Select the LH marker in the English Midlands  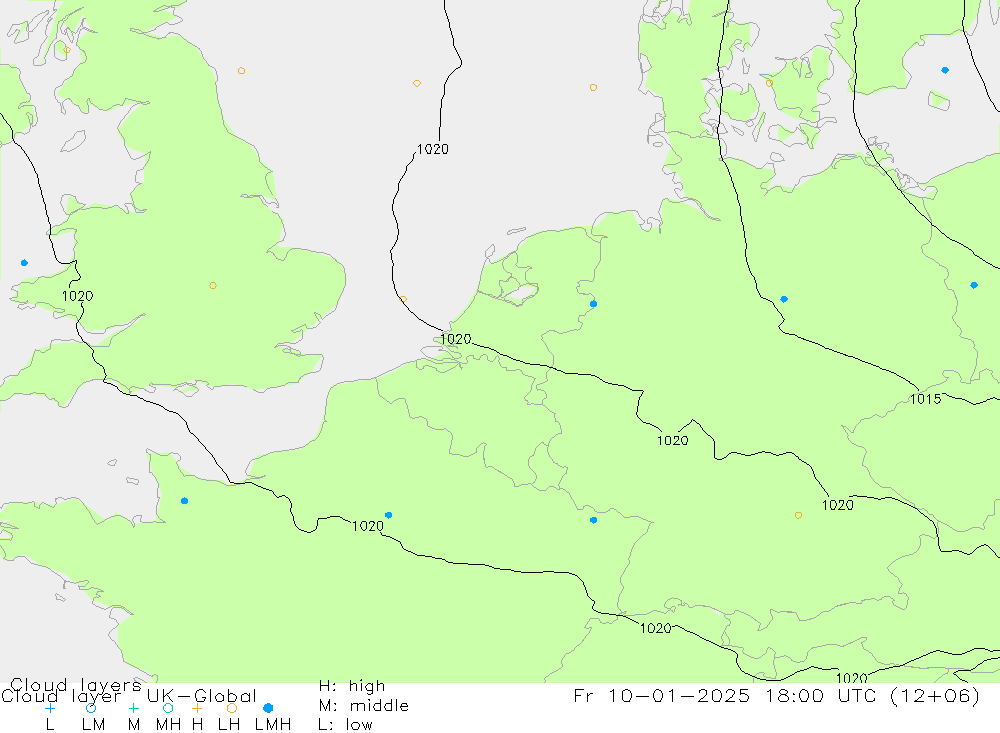213,285
